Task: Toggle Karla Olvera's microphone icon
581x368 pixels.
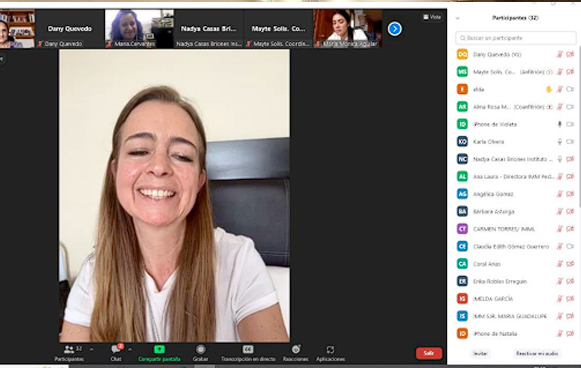Action: (560, 142)
